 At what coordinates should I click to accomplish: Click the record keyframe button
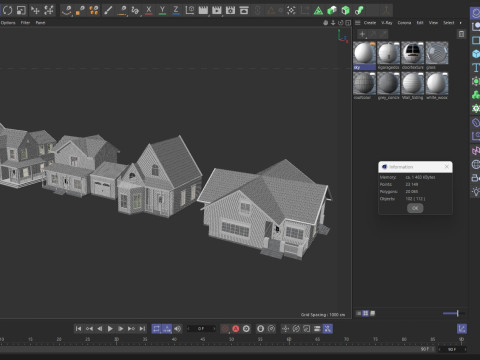pos(225,329)
